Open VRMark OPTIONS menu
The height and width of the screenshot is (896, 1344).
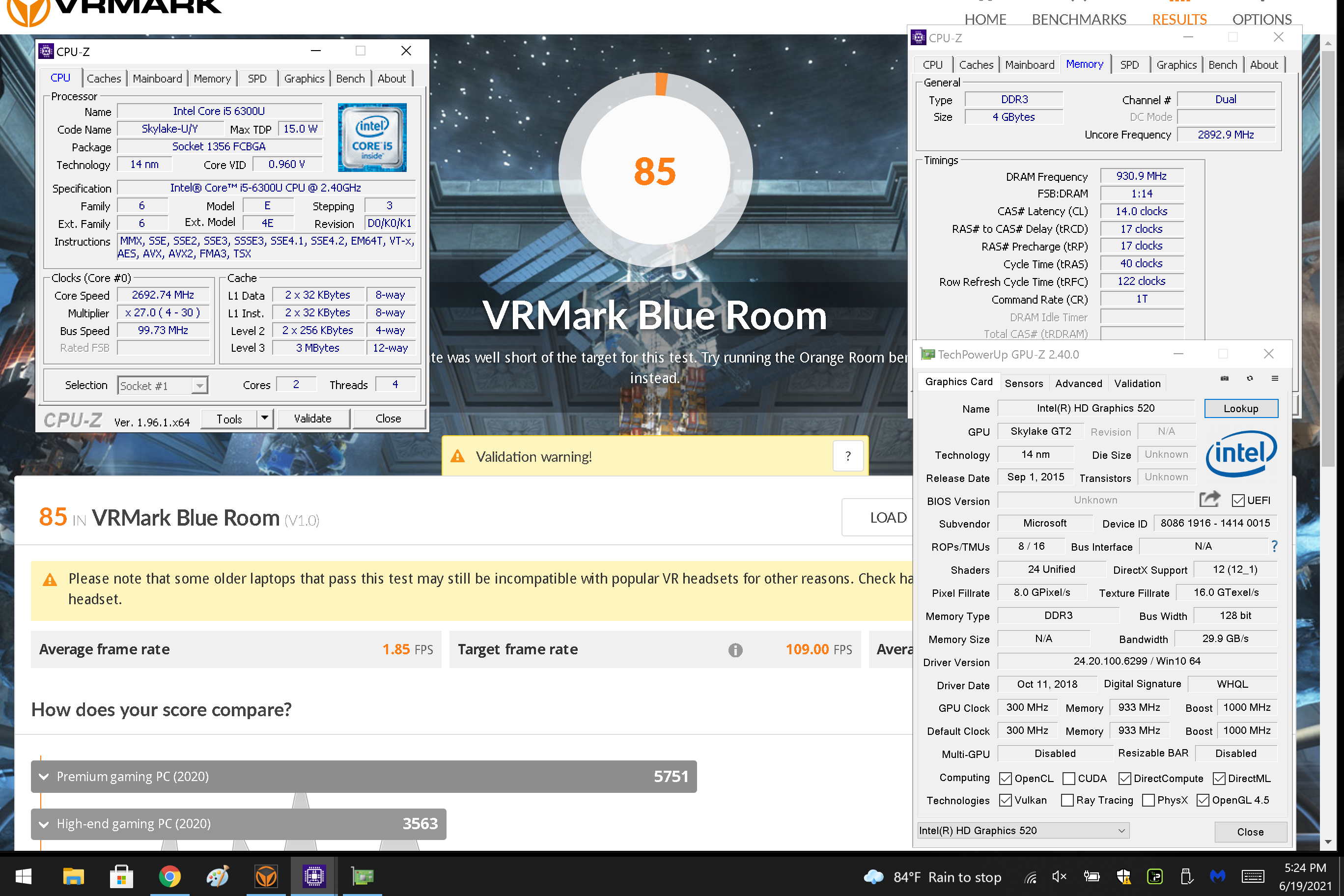click(x=1261, y=19)
